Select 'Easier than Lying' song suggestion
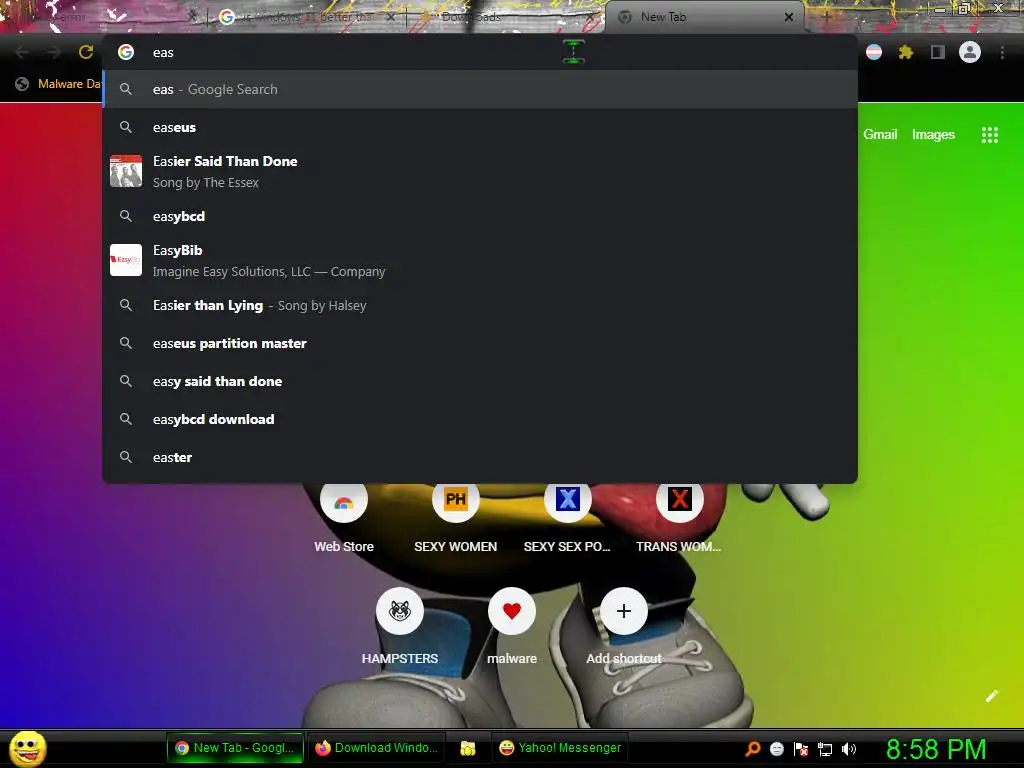 click(x=480, y=305)
